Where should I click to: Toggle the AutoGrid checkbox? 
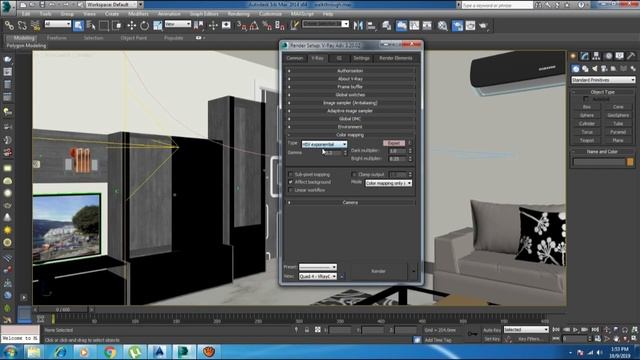586,99
